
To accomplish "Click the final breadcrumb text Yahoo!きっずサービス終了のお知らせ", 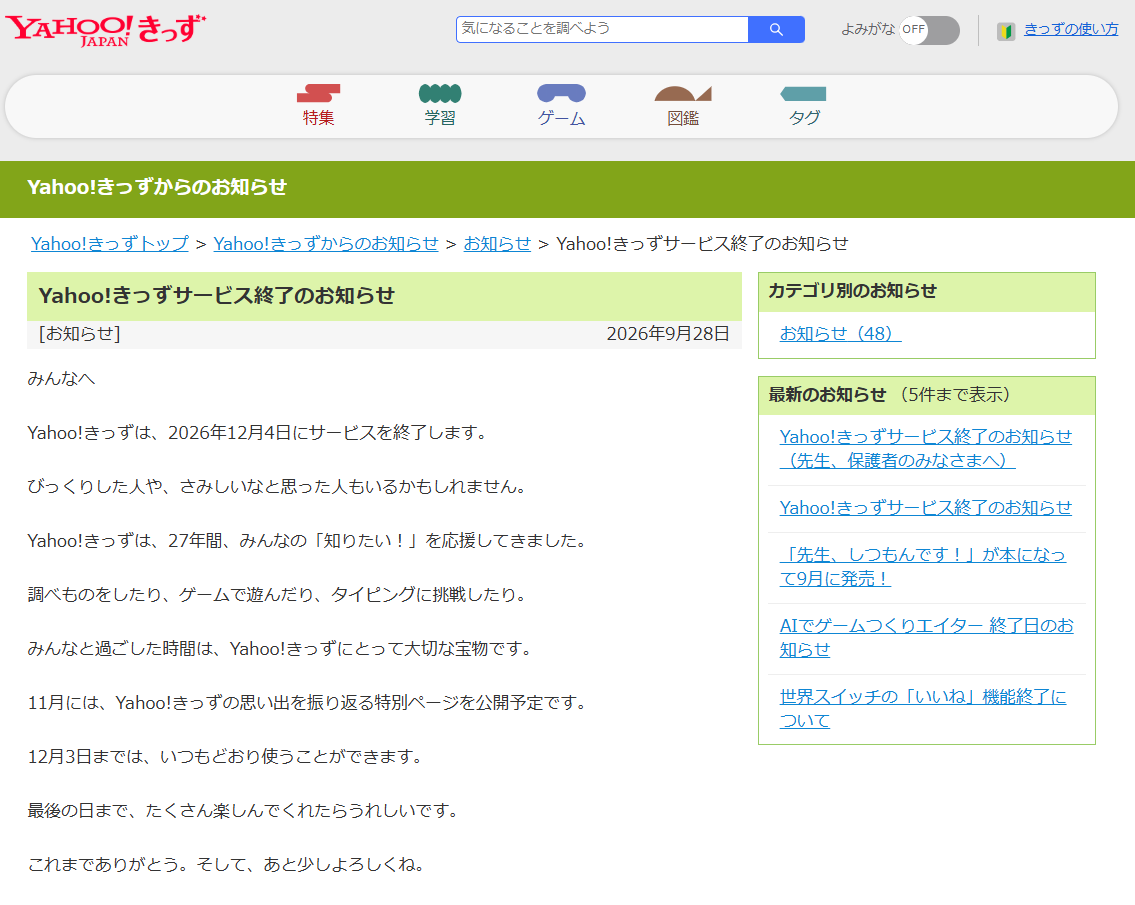I will (702, 243).
